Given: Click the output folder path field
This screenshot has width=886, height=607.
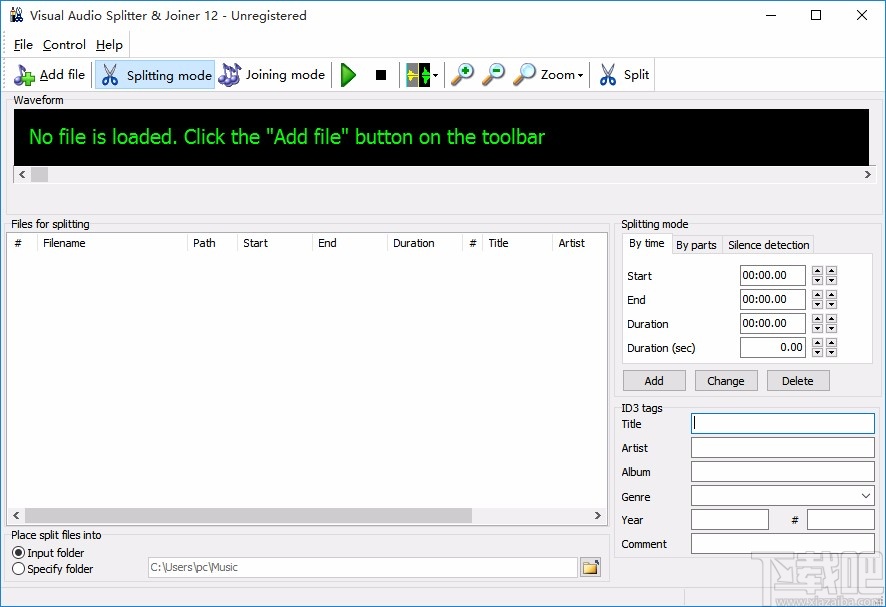Looking at the screenshot, I should pos(363,567).
